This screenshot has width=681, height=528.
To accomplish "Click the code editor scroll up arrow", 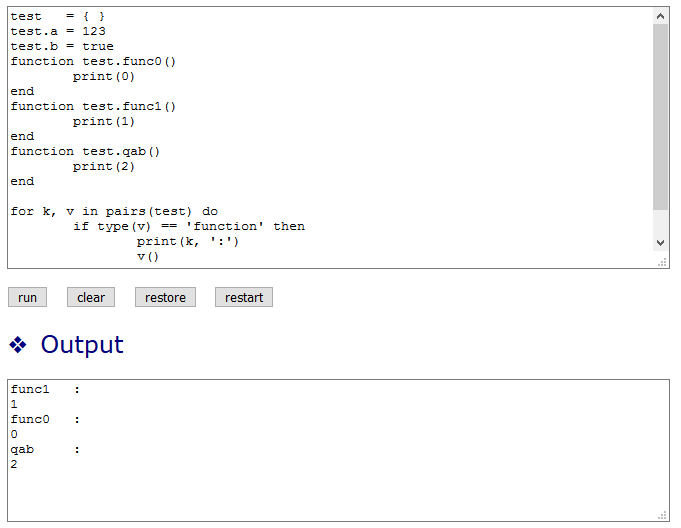I will [660, 16].
